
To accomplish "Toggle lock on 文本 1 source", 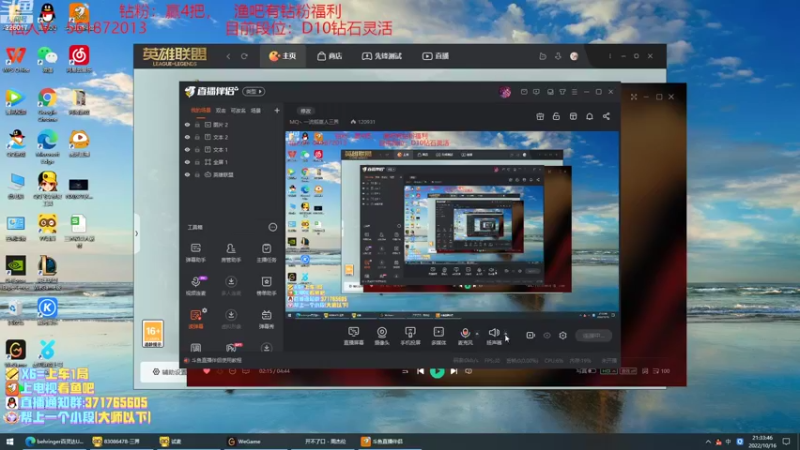I will coord(197,149).
